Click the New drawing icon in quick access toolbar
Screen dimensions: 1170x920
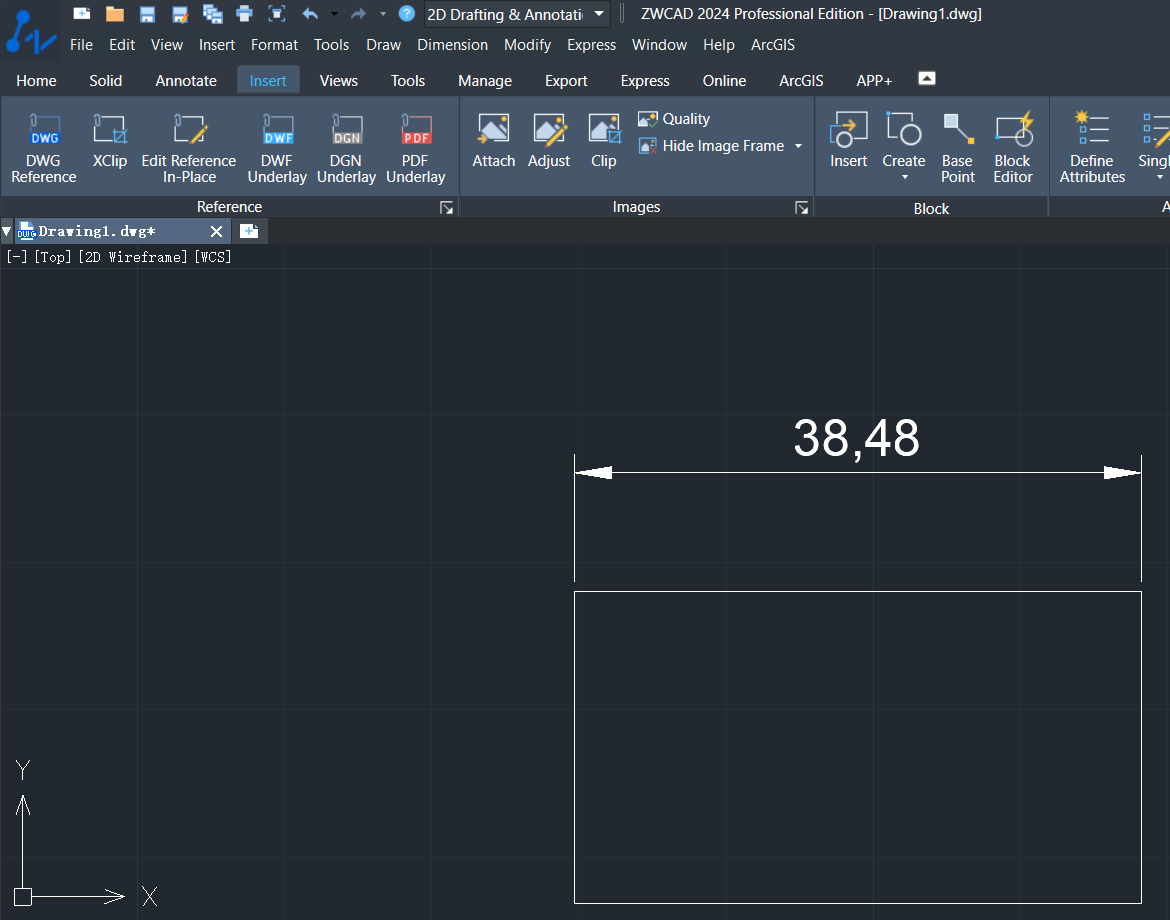(x=81, y=13)
